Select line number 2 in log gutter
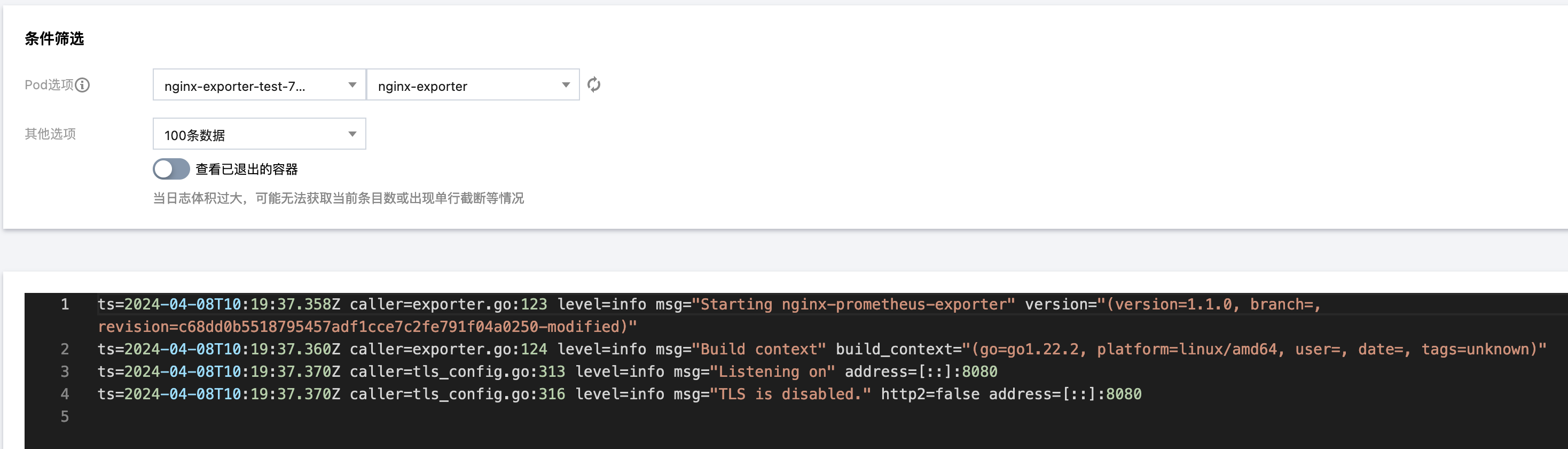 tap(65, 350)
